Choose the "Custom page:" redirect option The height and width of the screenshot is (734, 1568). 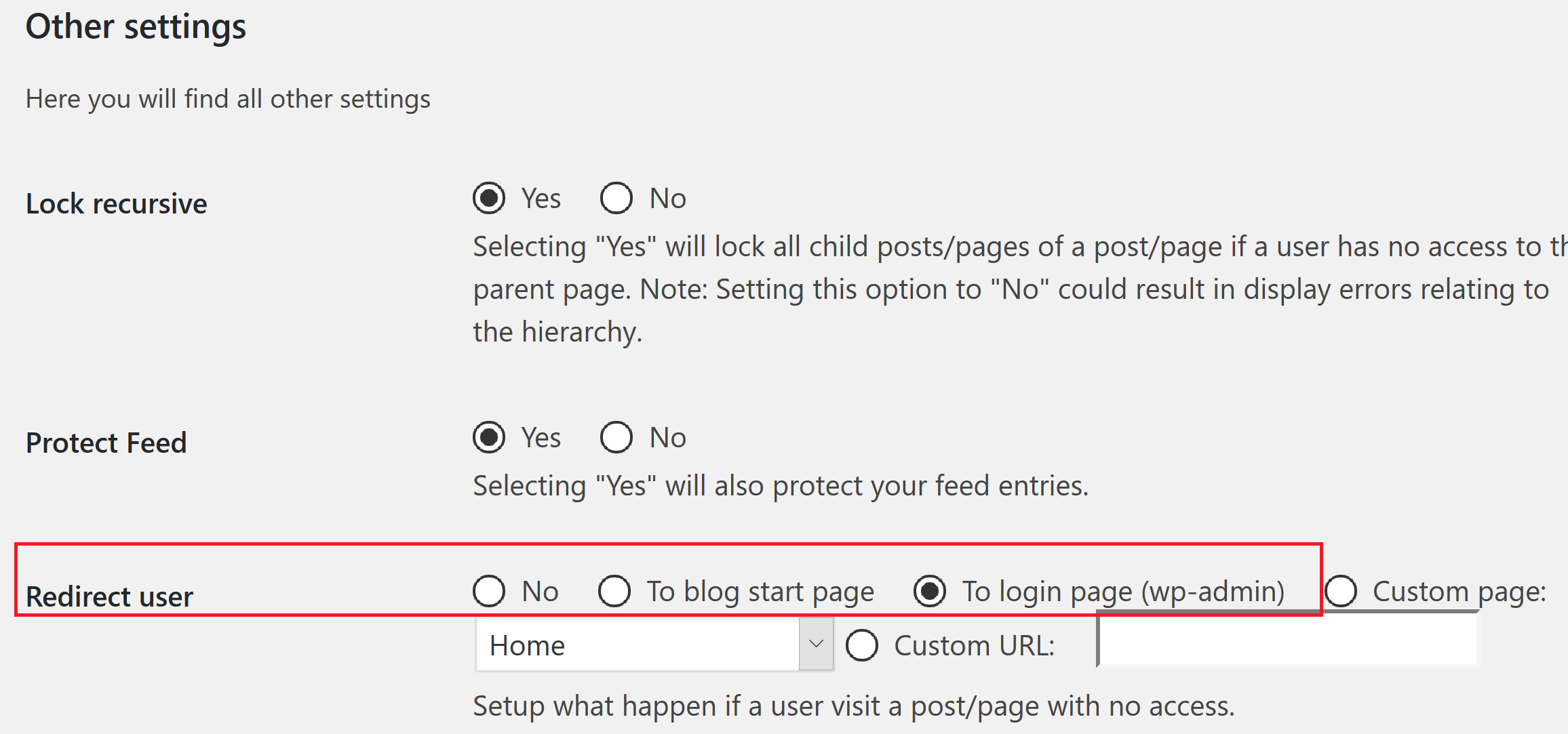click(1341, 591)
